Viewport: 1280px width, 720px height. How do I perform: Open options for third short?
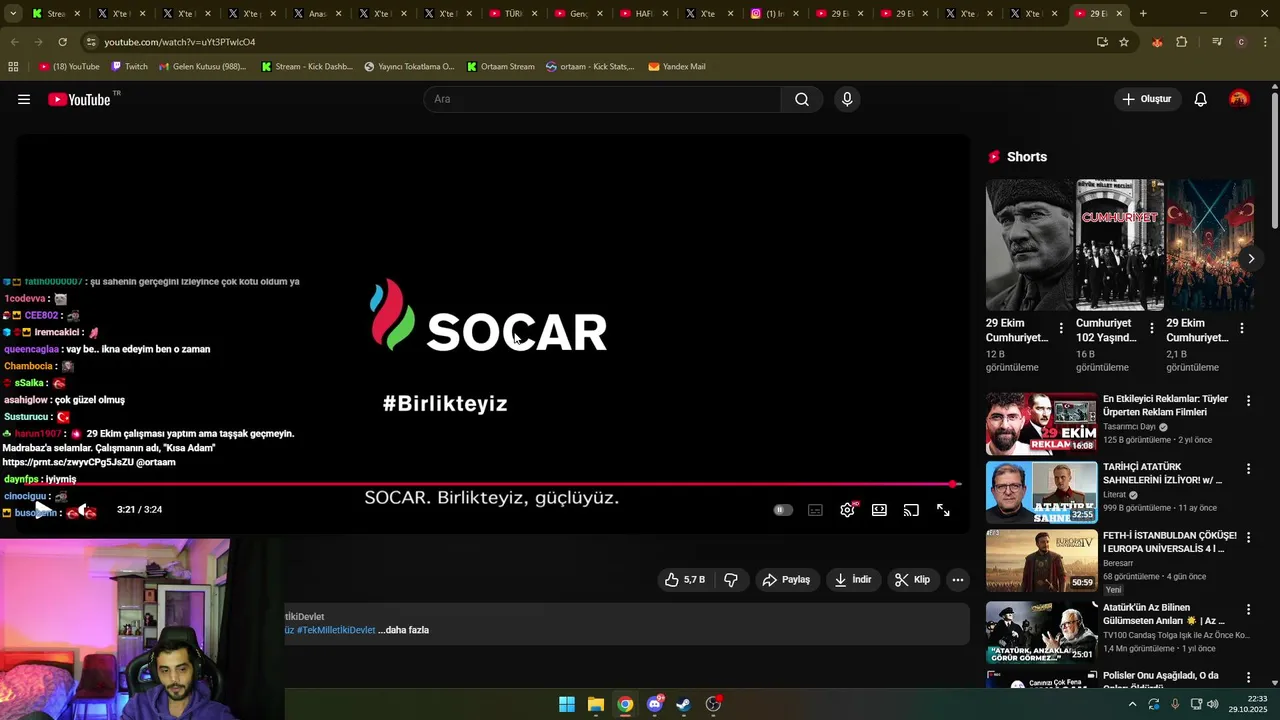pos(1241,328)
